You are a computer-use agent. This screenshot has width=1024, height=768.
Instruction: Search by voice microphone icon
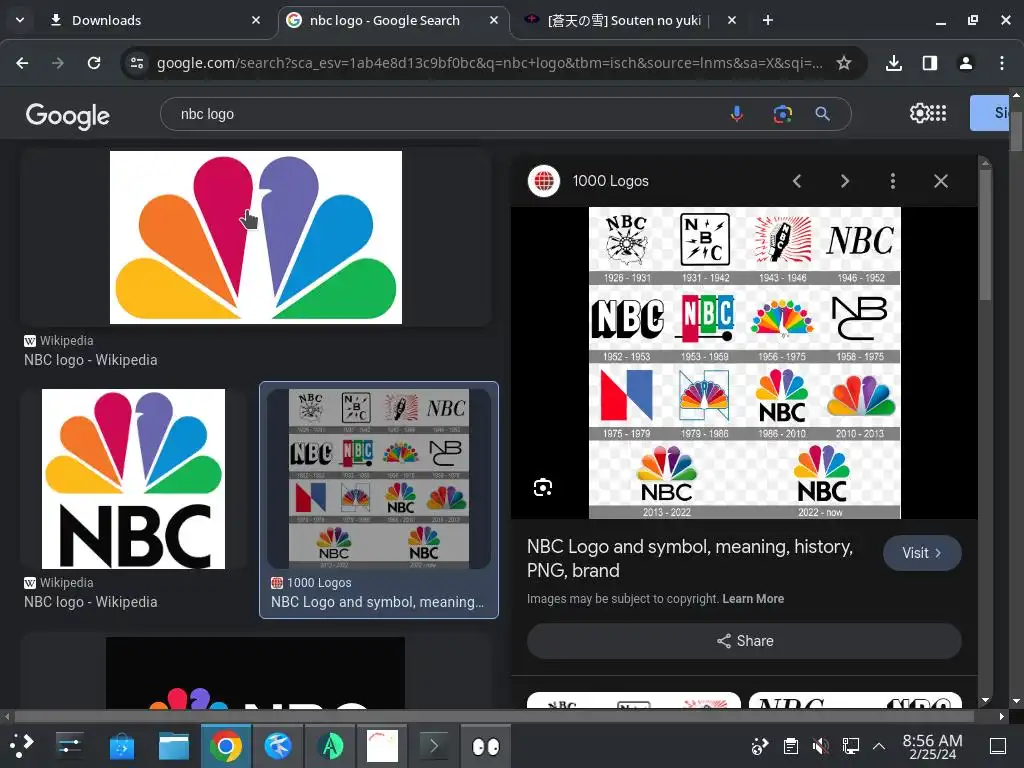(737, 114)
